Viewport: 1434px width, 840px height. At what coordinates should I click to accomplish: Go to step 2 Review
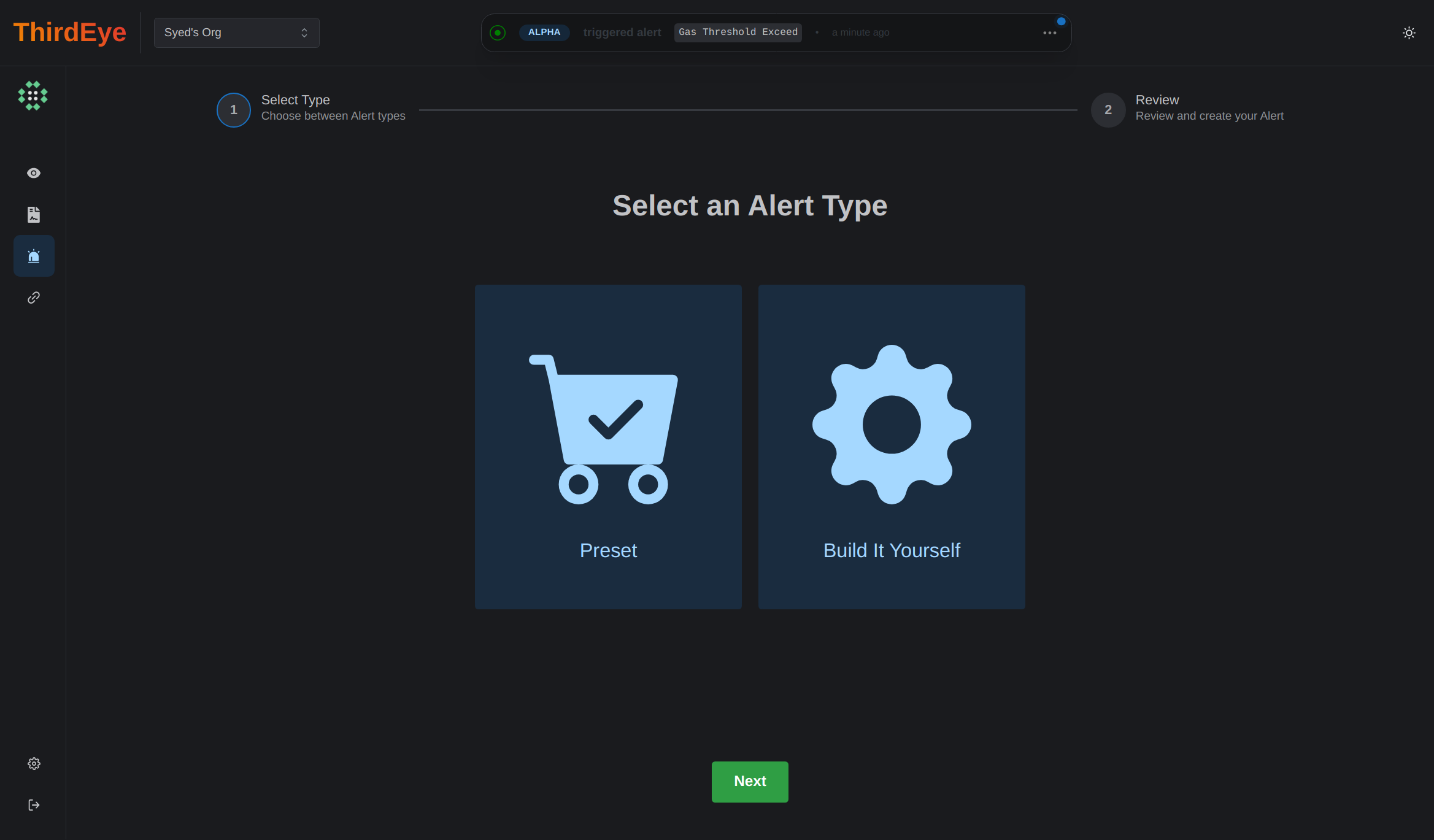click(1108, 110)
